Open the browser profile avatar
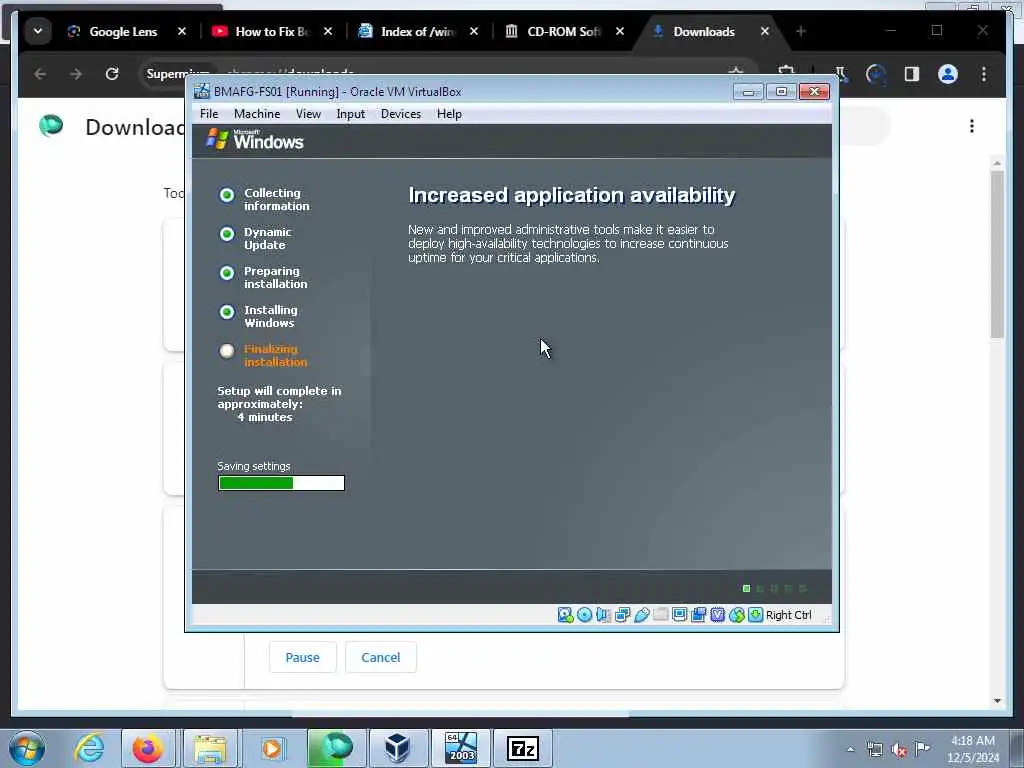Viewport: 1024px width, 768px height. coord(948,74)
